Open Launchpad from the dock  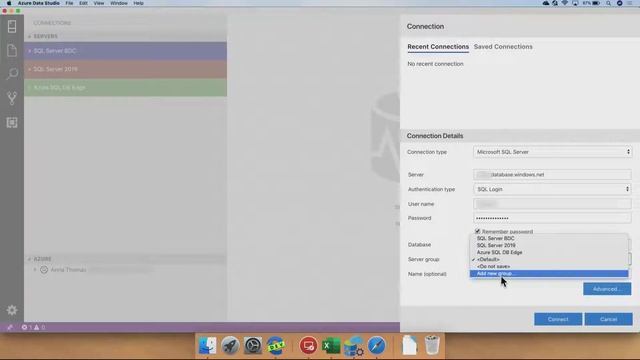pyautogui.click(x=230, y=345)
